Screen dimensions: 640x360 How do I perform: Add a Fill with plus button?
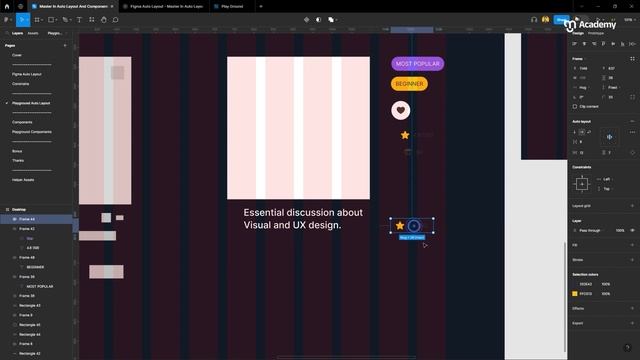pos(632,245)
